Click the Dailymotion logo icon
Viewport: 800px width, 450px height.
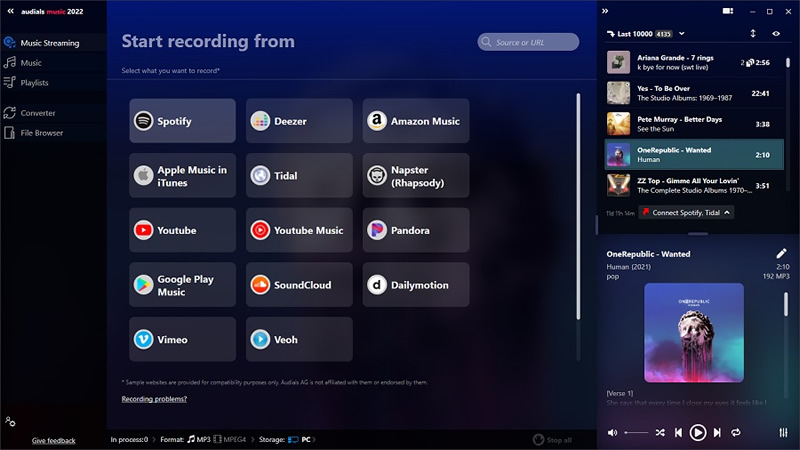coord(377,285)
